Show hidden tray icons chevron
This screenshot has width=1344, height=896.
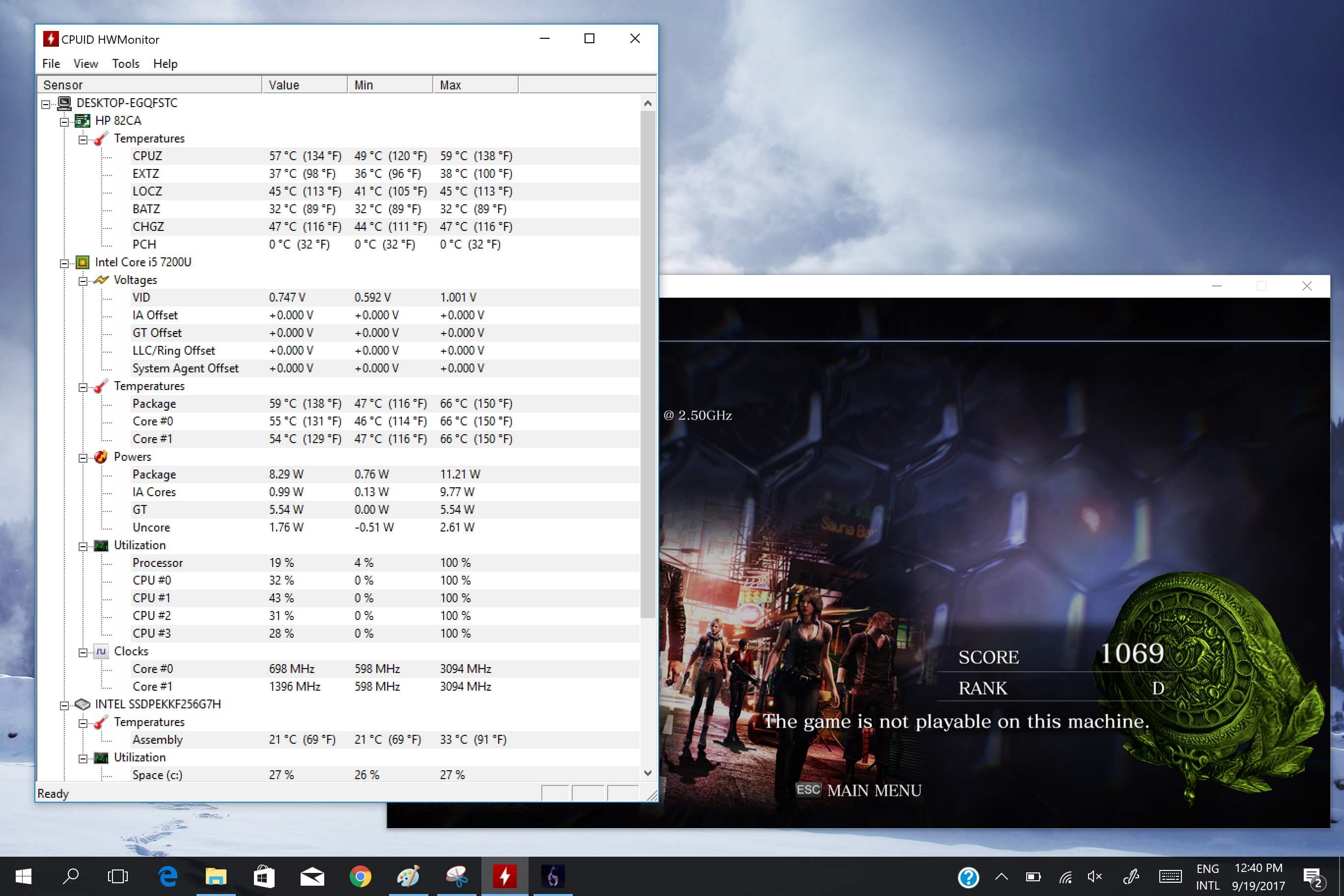click(1001, 876)
